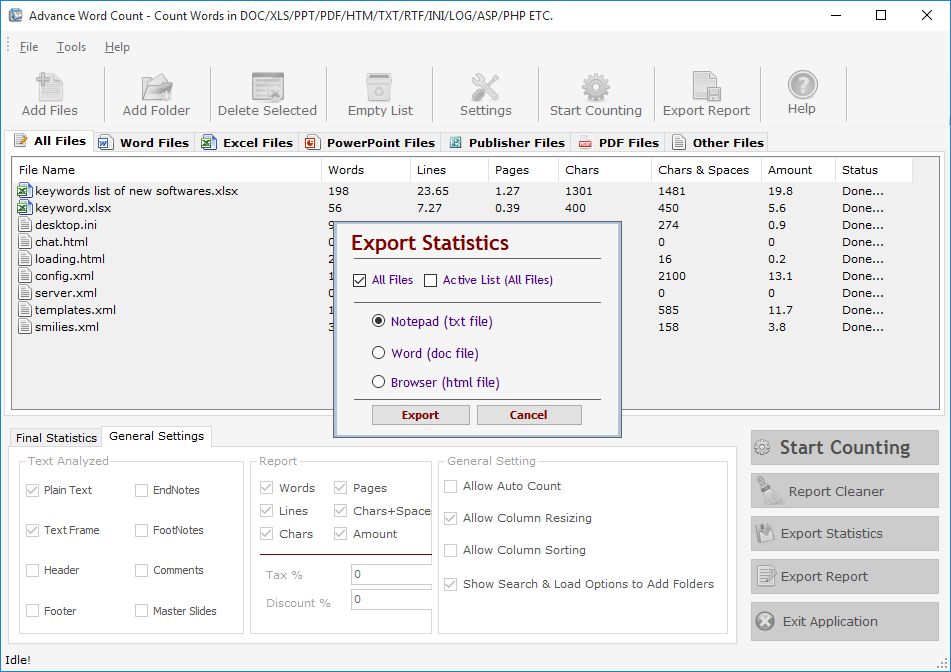Screen dimensions: 951x672
Task: Click the Discount % input field
Action: coord(391,599)
